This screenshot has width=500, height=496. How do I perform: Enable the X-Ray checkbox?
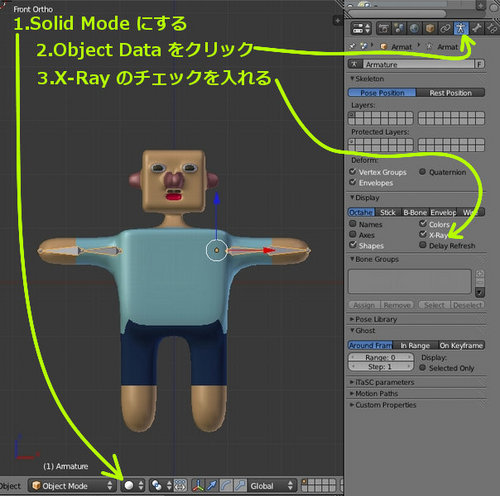point(423,234)
